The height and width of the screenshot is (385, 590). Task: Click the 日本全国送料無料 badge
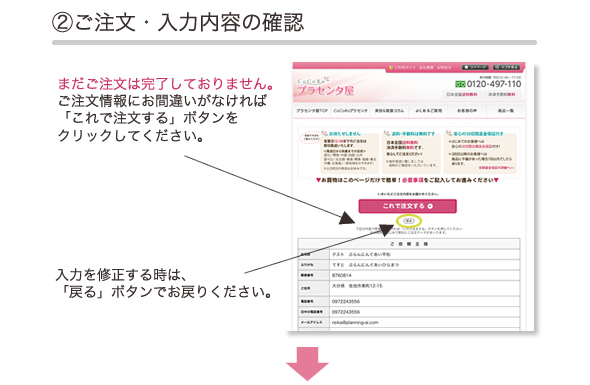(462, 94)
